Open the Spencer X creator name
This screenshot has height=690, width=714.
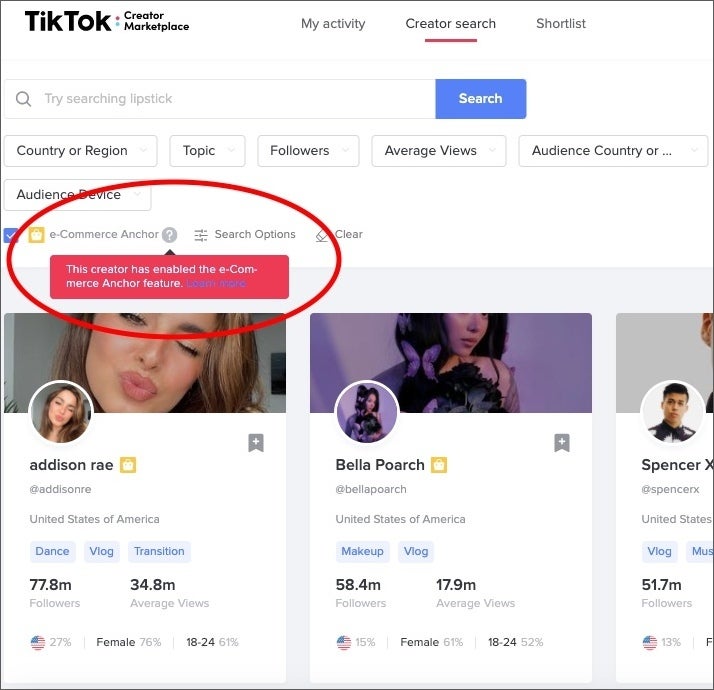(677, 465)
